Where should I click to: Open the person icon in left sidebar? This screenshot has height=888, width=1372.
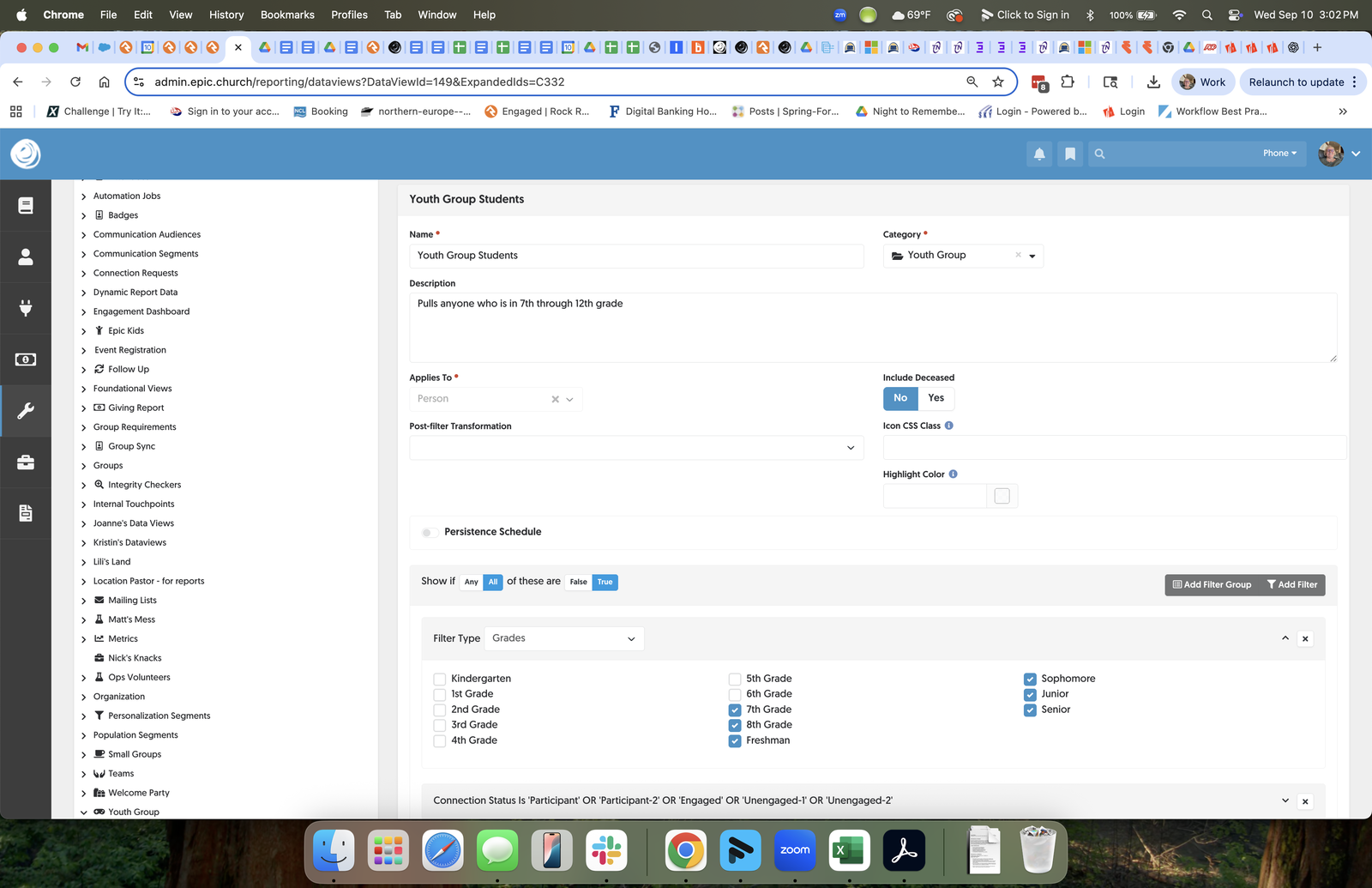point(26,257)
